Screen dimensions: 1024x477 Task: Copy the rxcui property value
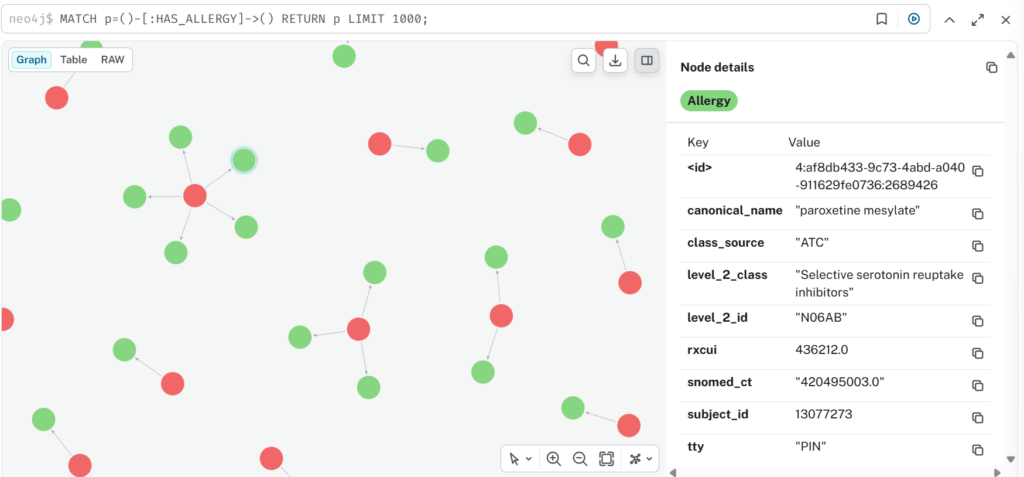pyautogui.click(x=978, y=353)
